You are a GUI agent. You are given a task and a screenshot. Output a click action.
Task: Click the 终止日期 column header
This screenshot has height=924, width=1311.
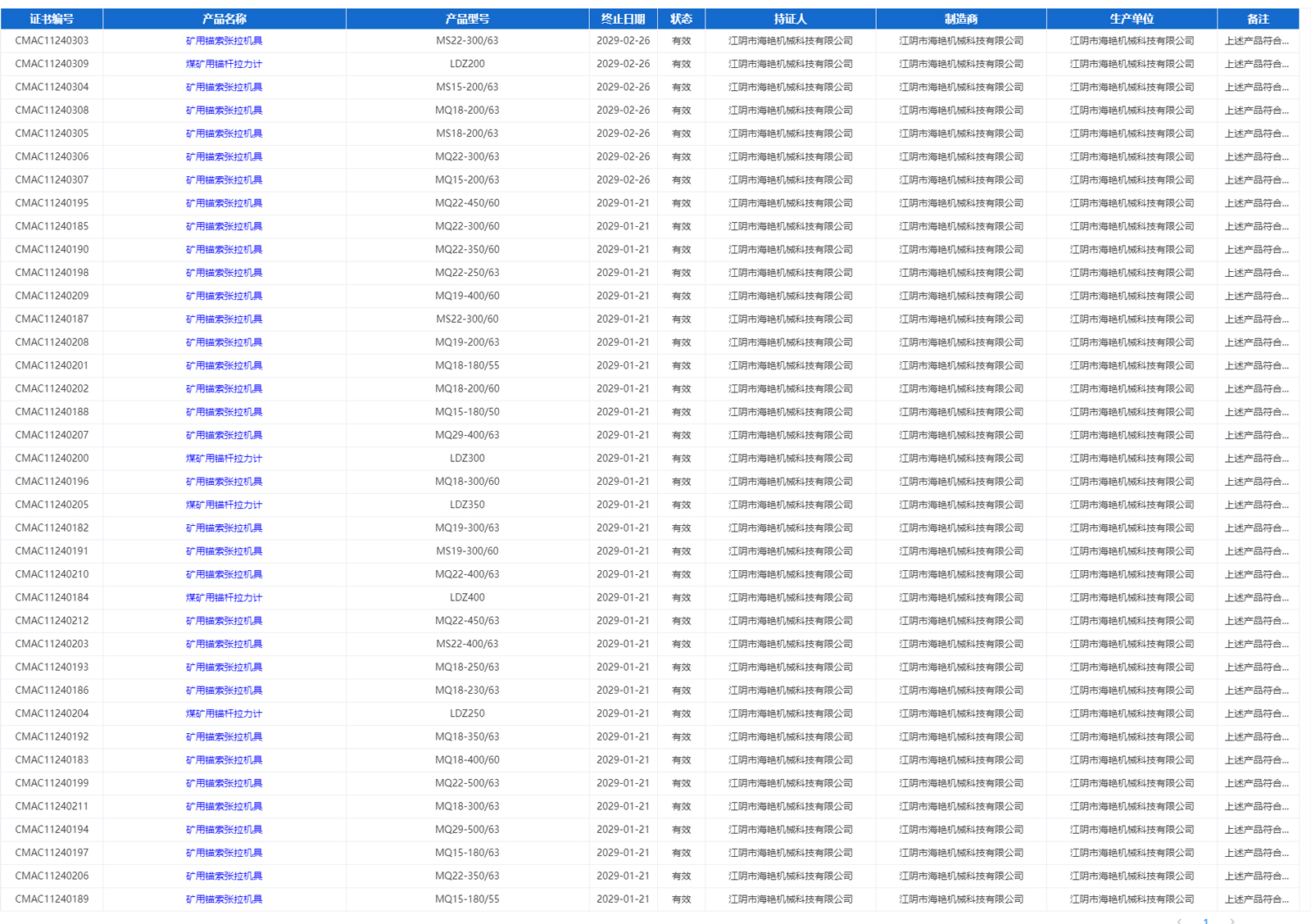coord(623,19)
